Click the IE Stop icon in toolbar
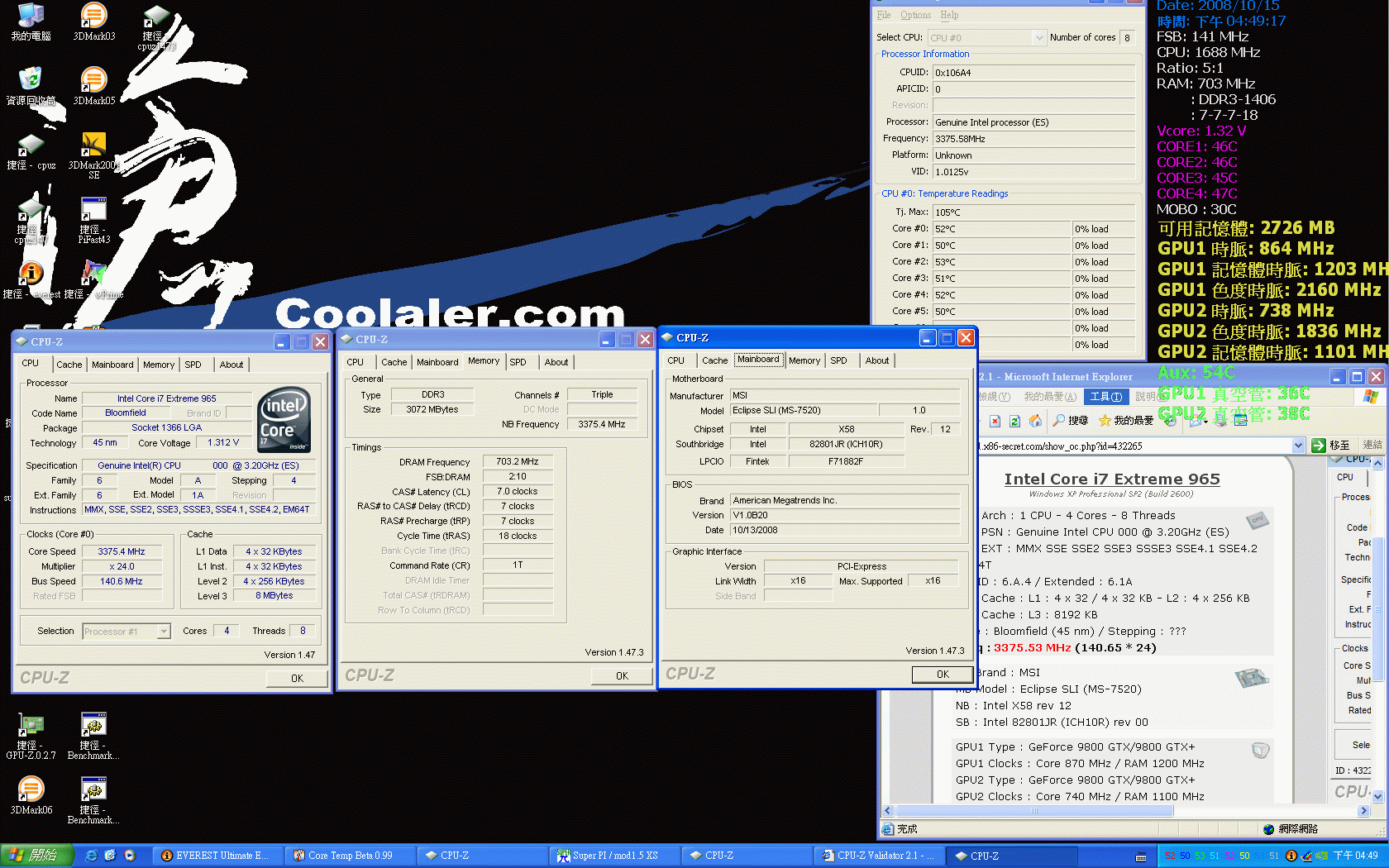The width and height of the screenshot is (1389, 868). 995,421
